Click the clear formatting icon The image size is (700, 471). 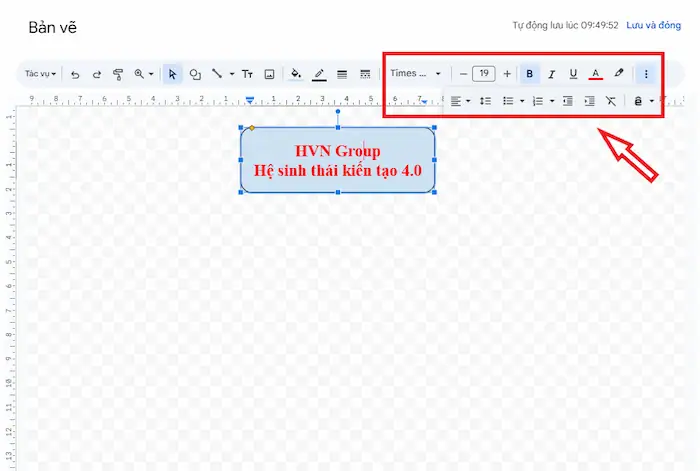coord(611,101)
